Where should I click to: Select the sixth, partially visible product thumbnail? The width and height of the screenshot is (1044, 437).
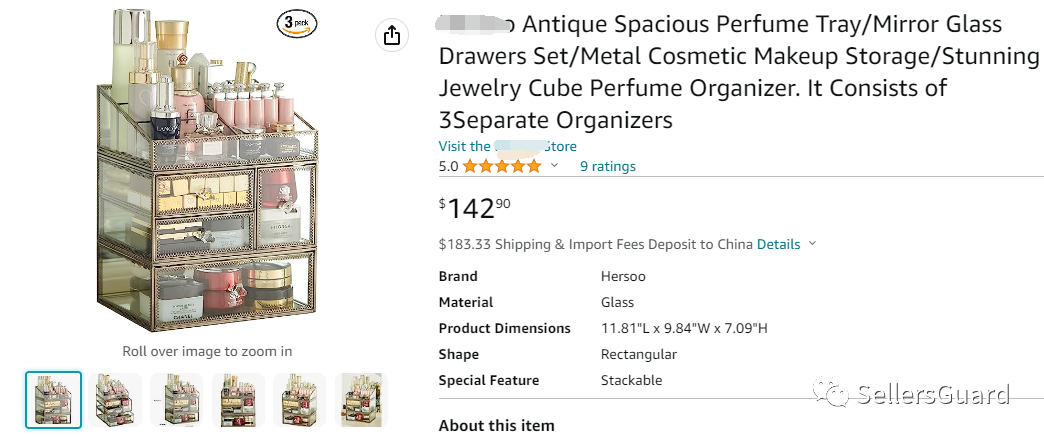coord(360,400)
